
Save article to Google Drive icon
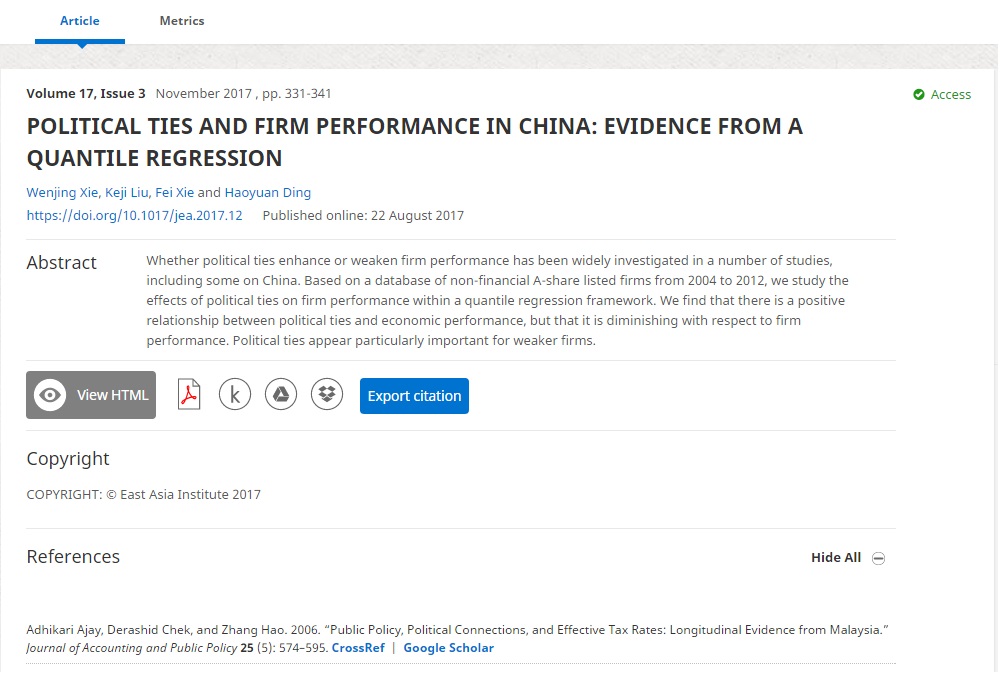click(x=281, y=395)
